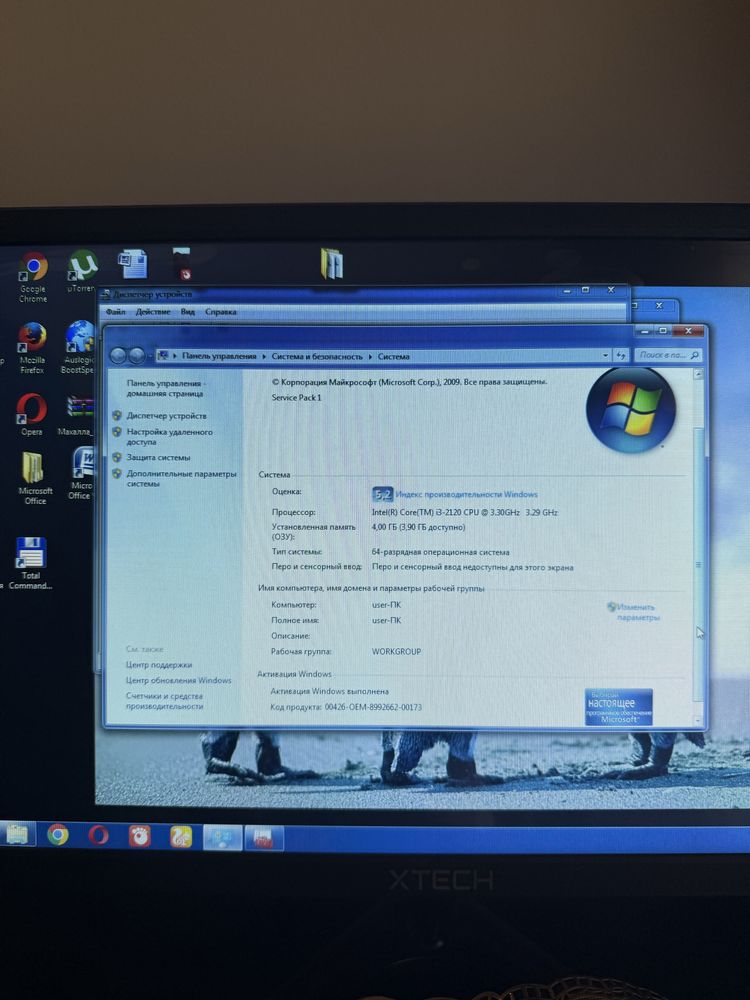The image size is (750, 1000).
Task: Open Индекс производительности Windows link
Action: pyautogui.click(x=466, y=494)
